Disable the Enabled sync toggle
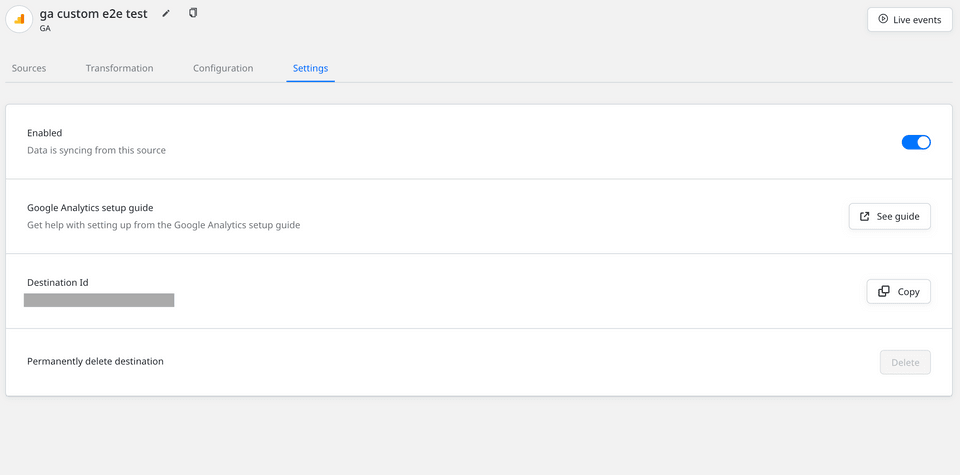This screenshot has width=960, height=475. click(x=916, y=142)
